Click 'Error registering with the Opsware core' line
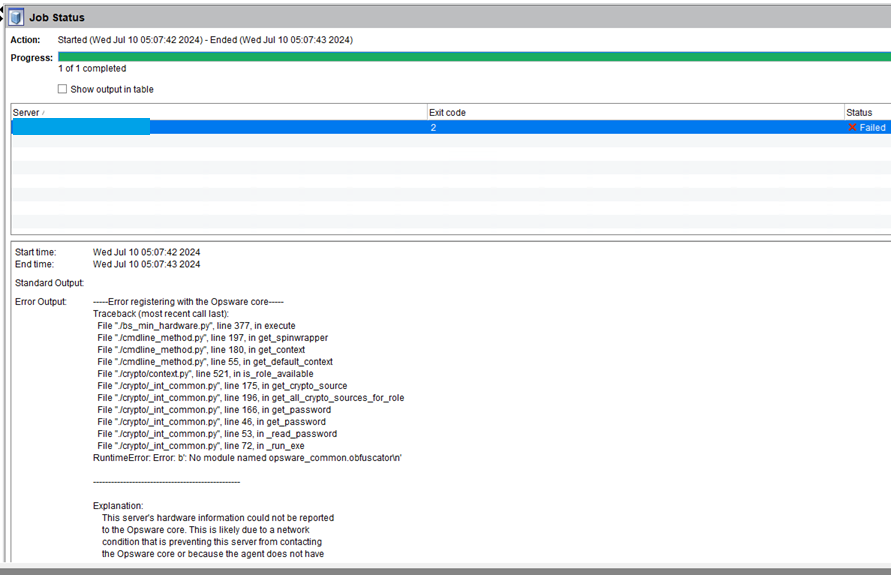This screenshot has width=891, height=575. pos(188,302)
